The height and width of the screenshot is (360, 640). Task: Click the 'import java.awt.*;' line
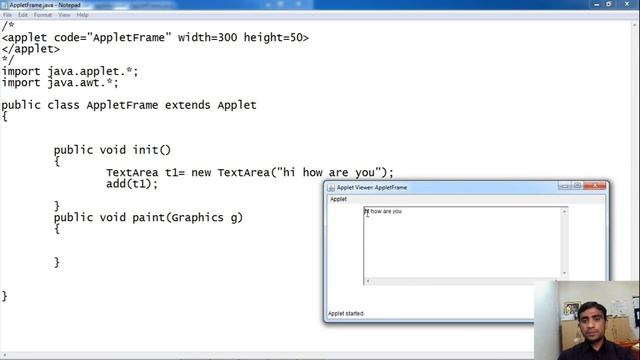coord(60,83)
